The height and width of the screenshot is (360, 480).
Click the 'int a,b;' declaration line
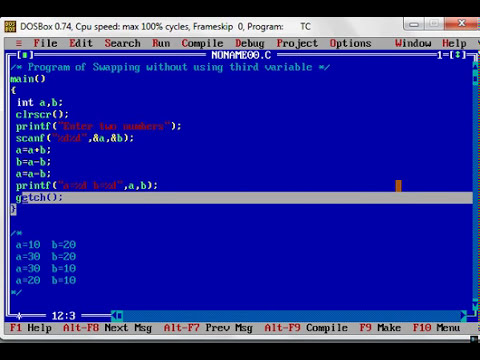pyautogui.click(x=40, y=102)
